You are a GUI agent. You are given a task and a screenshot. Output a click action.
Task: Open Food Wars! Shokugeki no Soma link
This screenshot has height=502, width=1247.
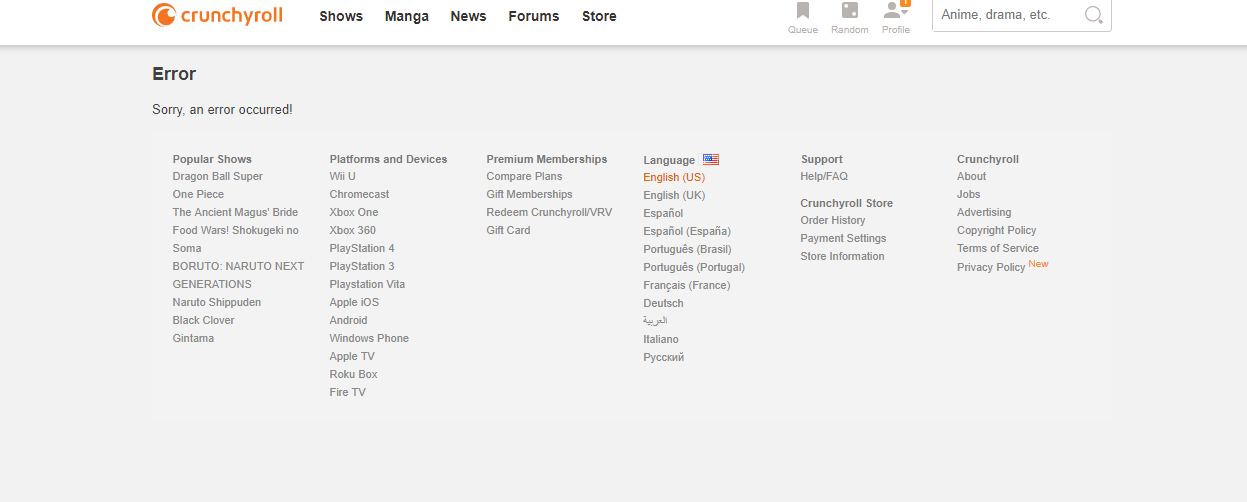click(x=235, y=239)
